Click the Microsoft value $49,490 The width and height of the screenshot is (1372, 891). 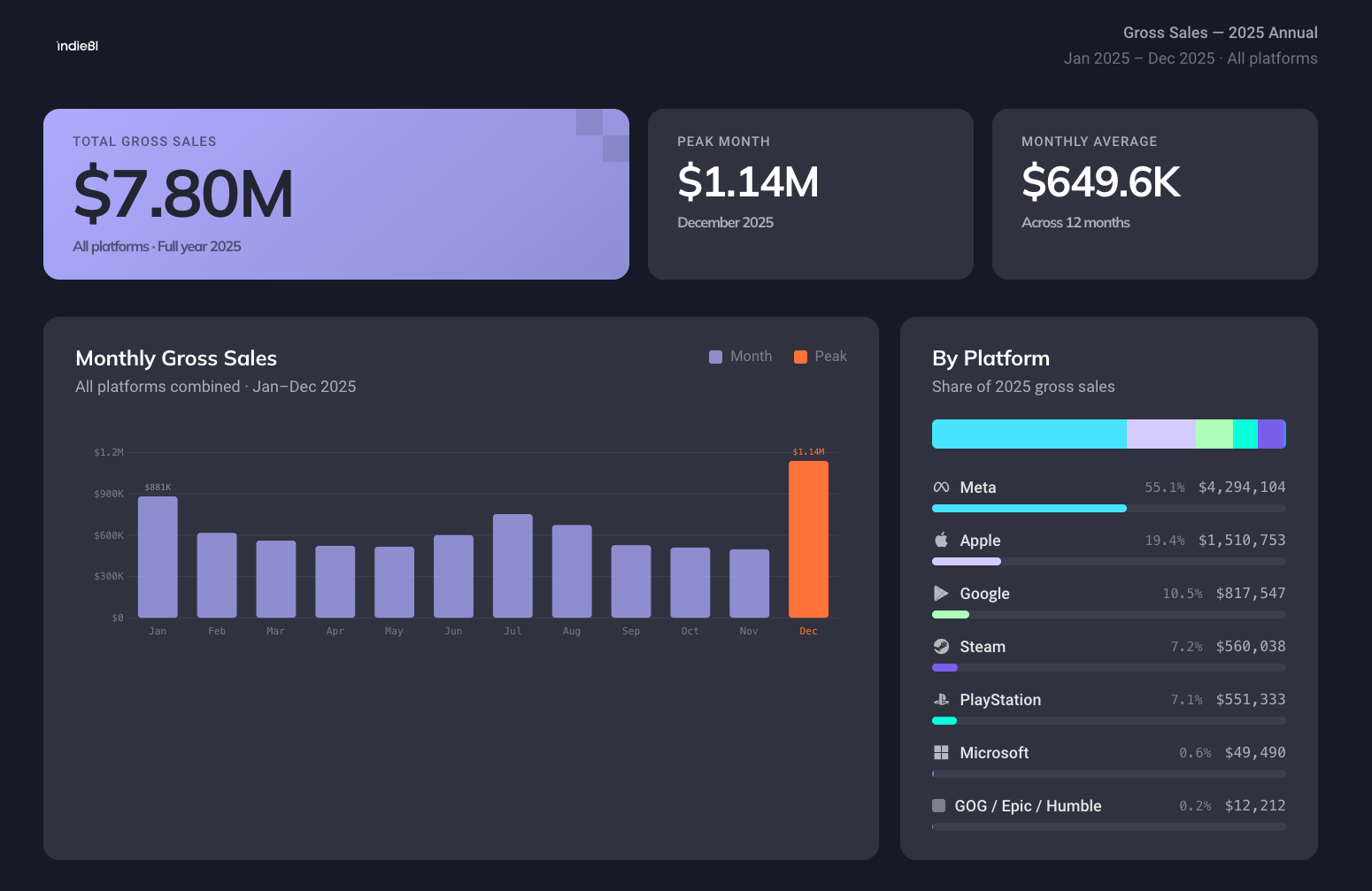click(x=1255, y=752)
